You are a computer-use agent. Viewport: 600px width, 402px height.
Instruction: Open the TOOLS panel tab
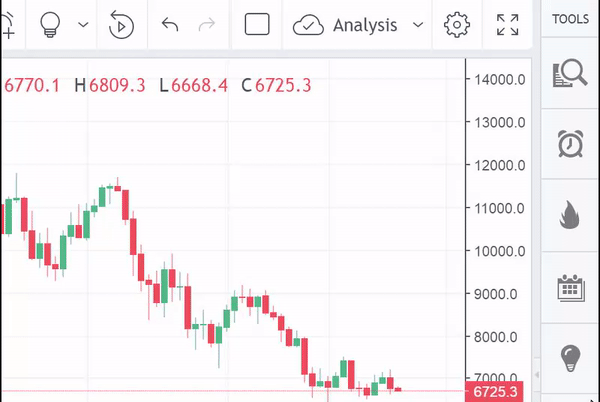(570, 19)
